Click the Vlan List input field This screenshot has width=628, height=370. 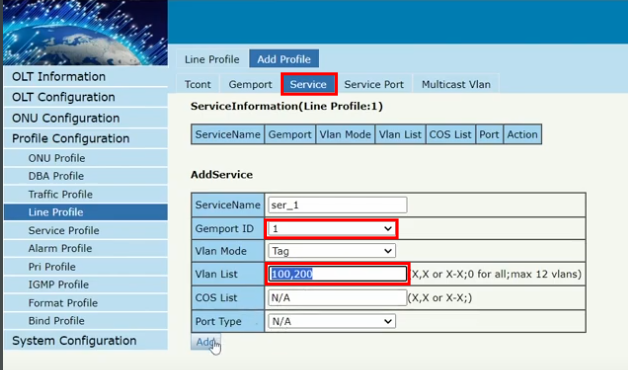(338, 274)
